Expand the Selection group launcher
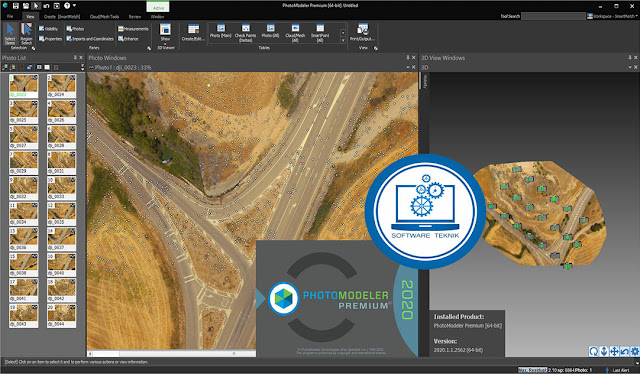 pyautogui.click(x=33, y=48)
